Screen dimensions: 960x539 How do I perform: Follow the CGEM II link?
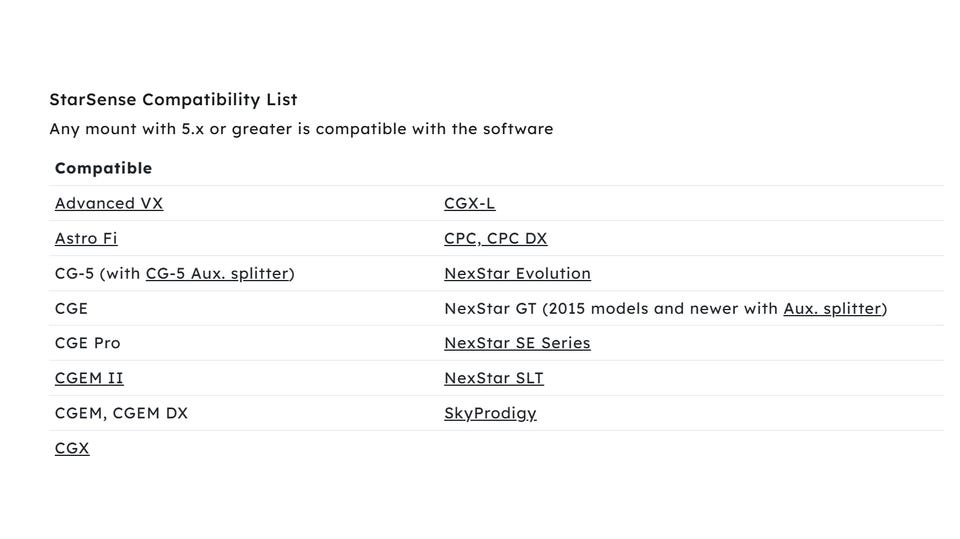[89, 378]
